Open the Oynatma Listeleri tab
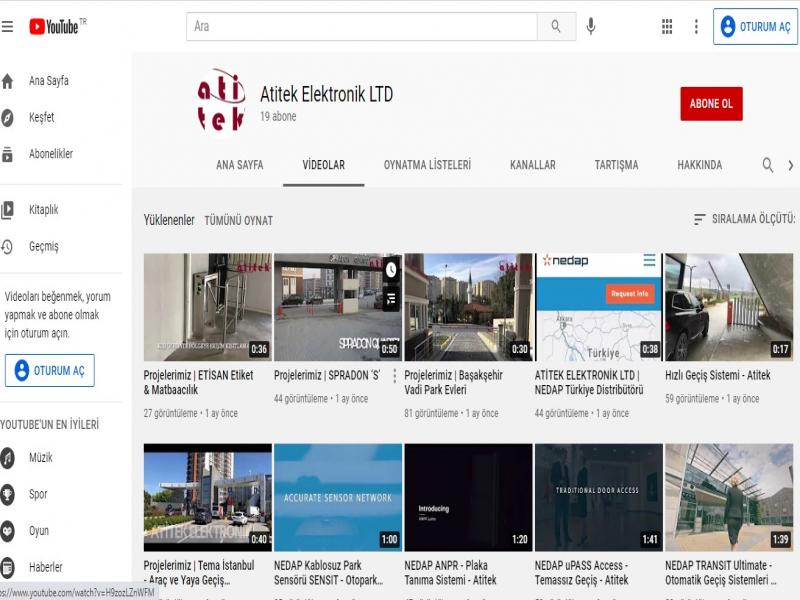Screen dimensions: 800x600 [x=427, y=165]
